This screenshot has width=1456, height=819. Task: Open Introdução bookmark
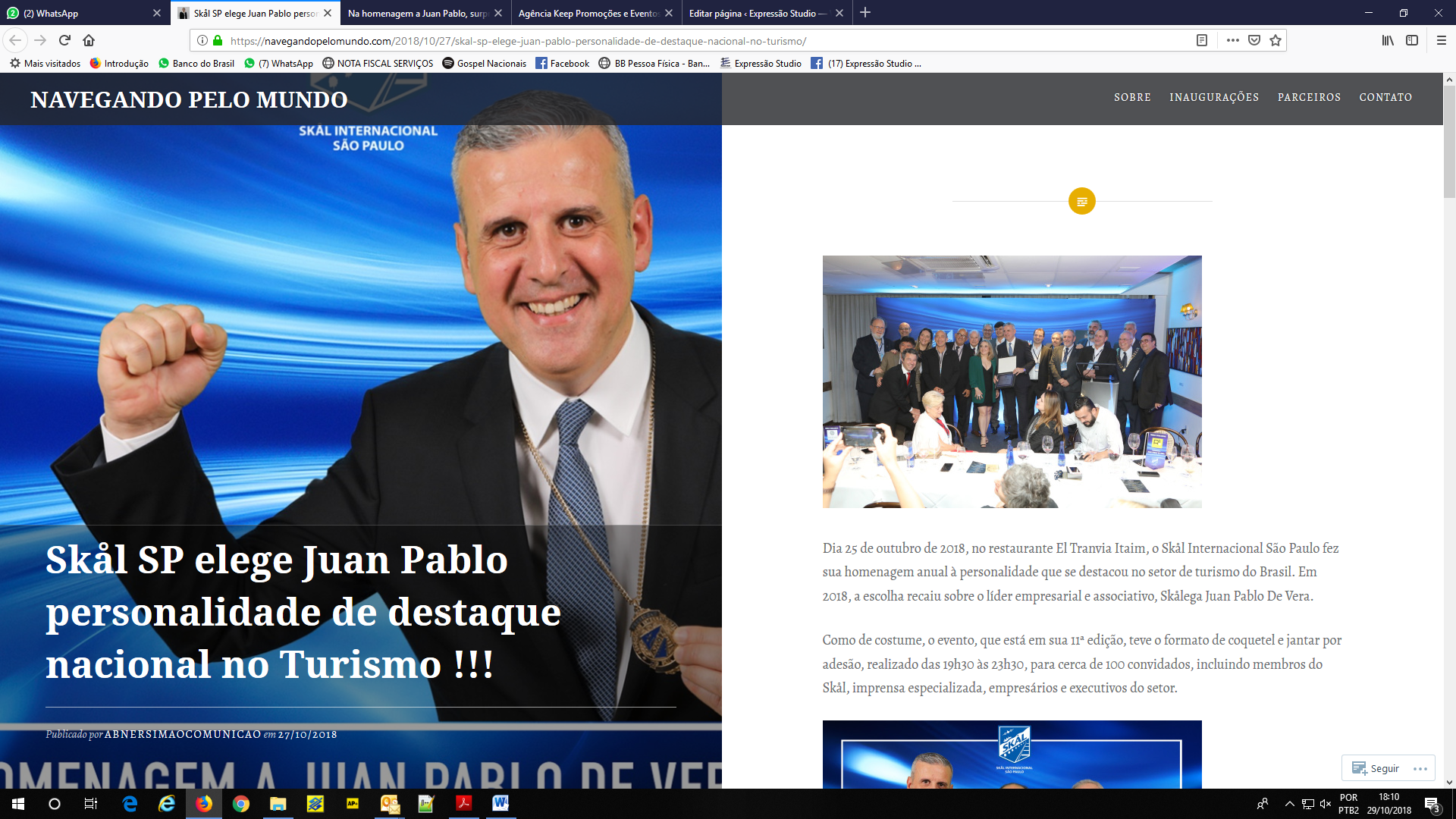coord(119,64)
